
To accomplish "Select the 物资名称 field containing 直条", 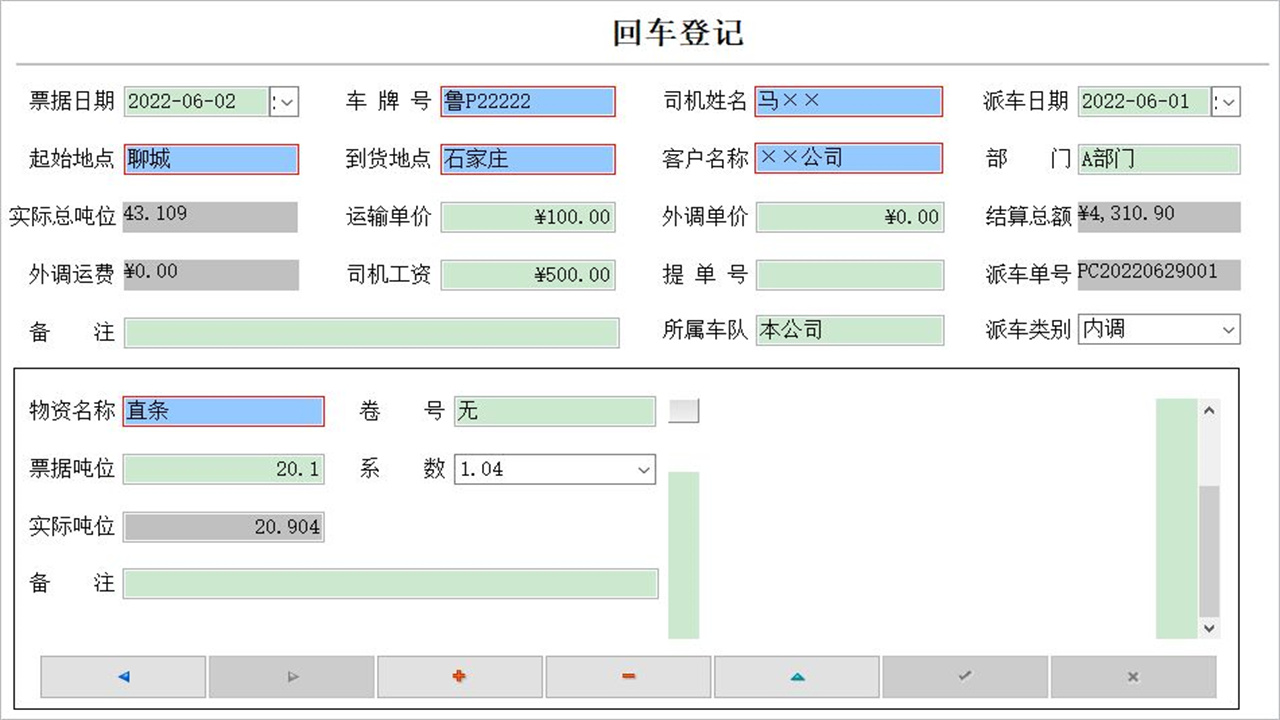I will click(223, 410).
